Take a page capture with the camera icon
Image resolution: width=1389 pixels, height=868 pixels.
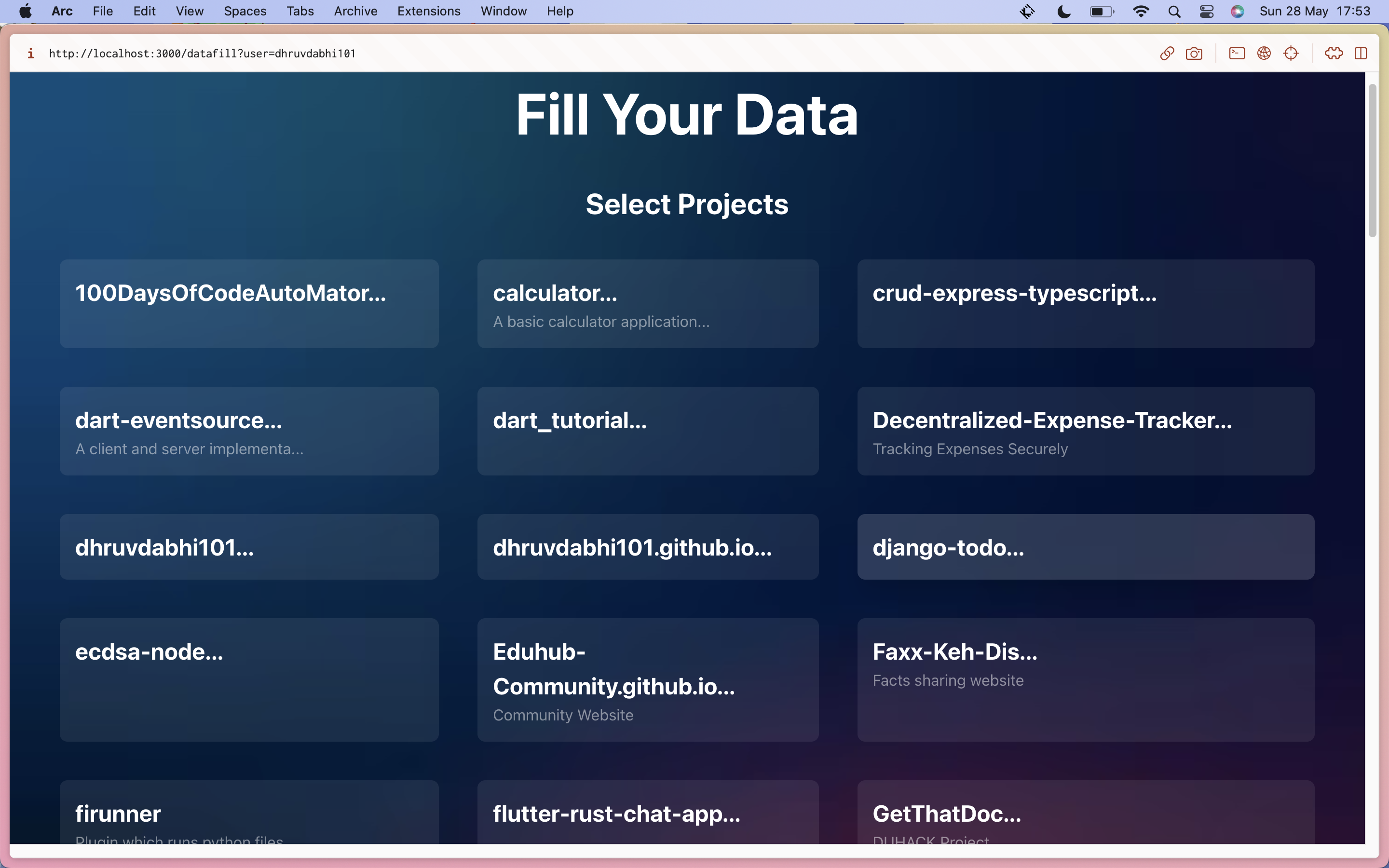point(1194,54)
